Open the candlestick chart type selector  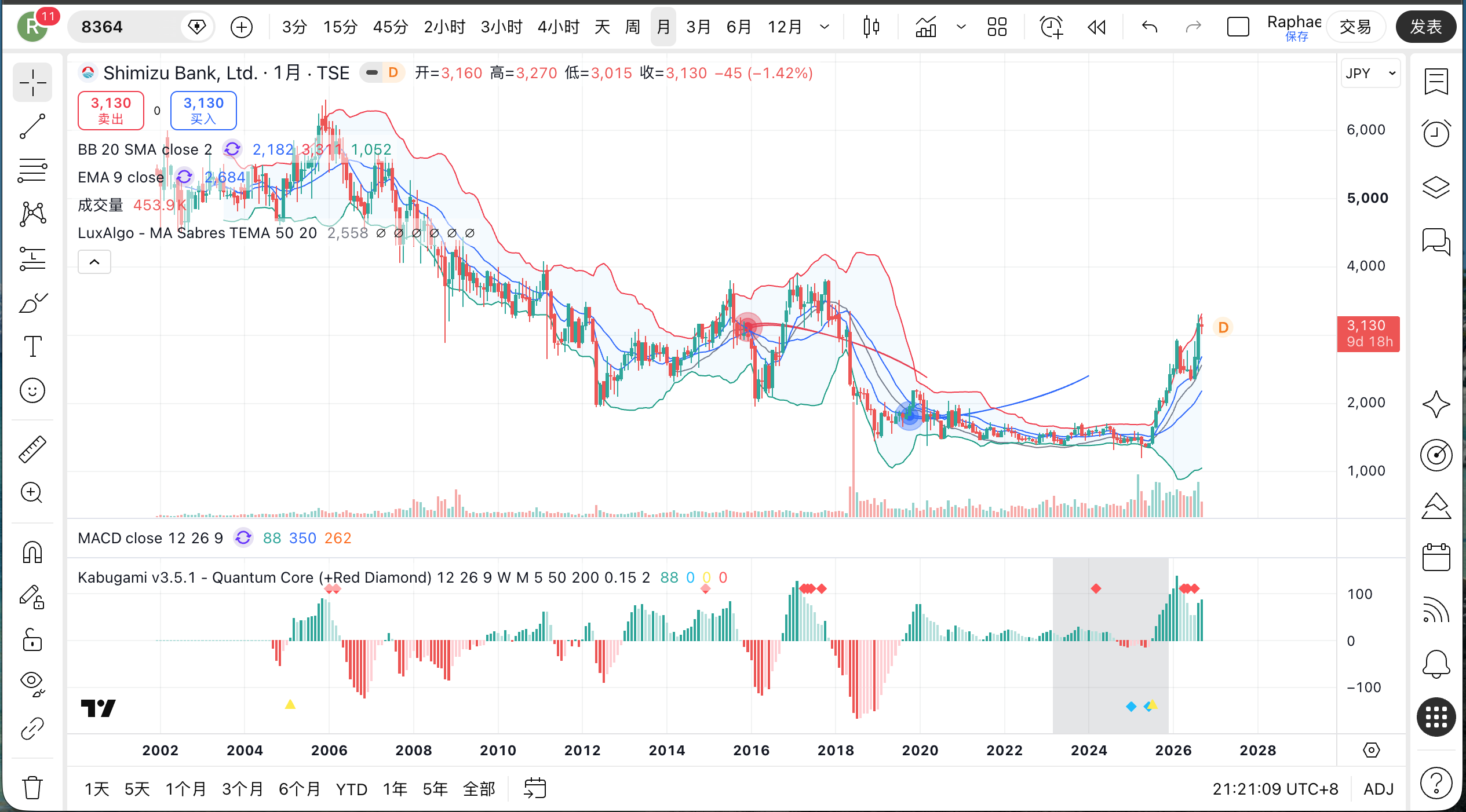pyautogui.click(x=871, y=27)
